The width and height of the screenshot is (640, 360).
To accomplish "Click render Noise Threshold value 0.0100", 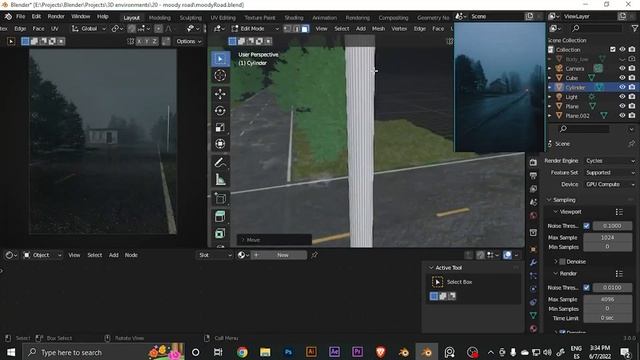I will (612, 287).
